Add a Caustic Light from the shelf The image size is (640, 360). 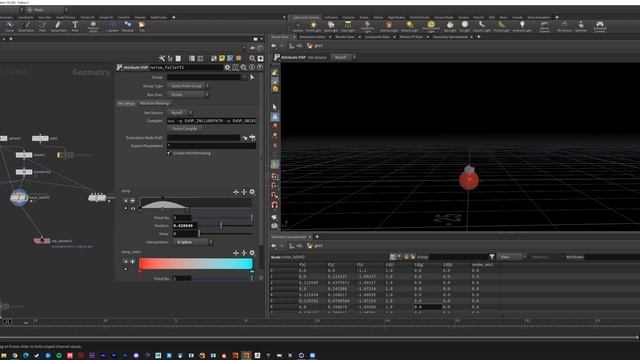[482, 27]
